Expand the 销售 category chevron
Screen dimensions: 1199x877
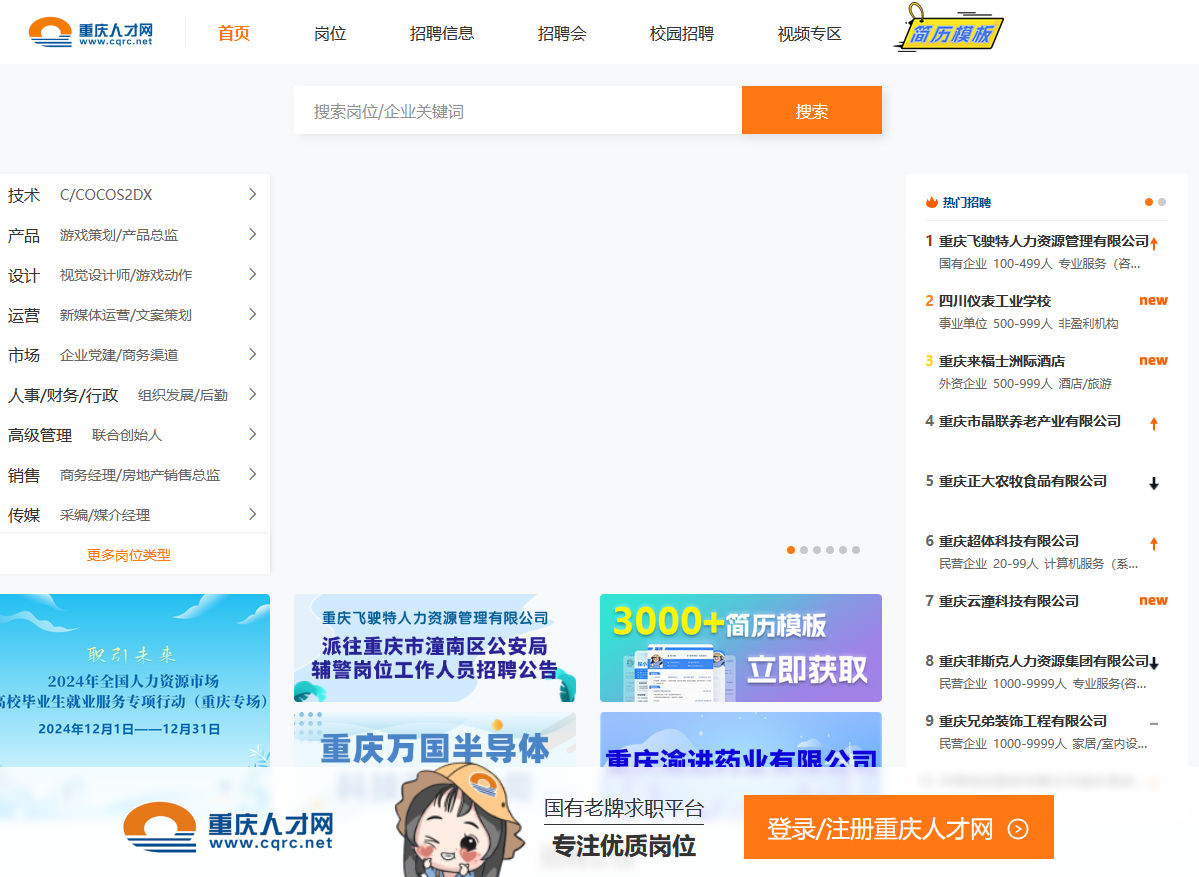(x=251, y=474)
